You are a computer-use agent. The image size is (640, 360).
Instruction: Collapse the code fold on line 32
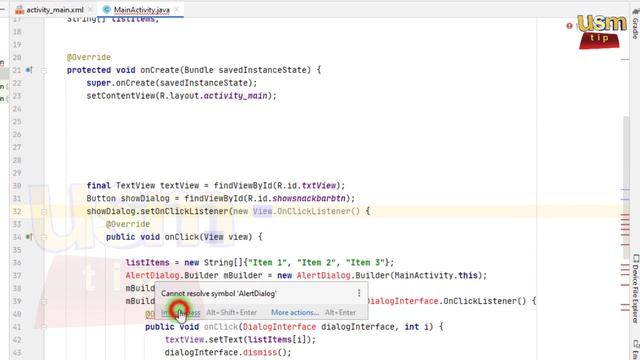tap(44, 211)
